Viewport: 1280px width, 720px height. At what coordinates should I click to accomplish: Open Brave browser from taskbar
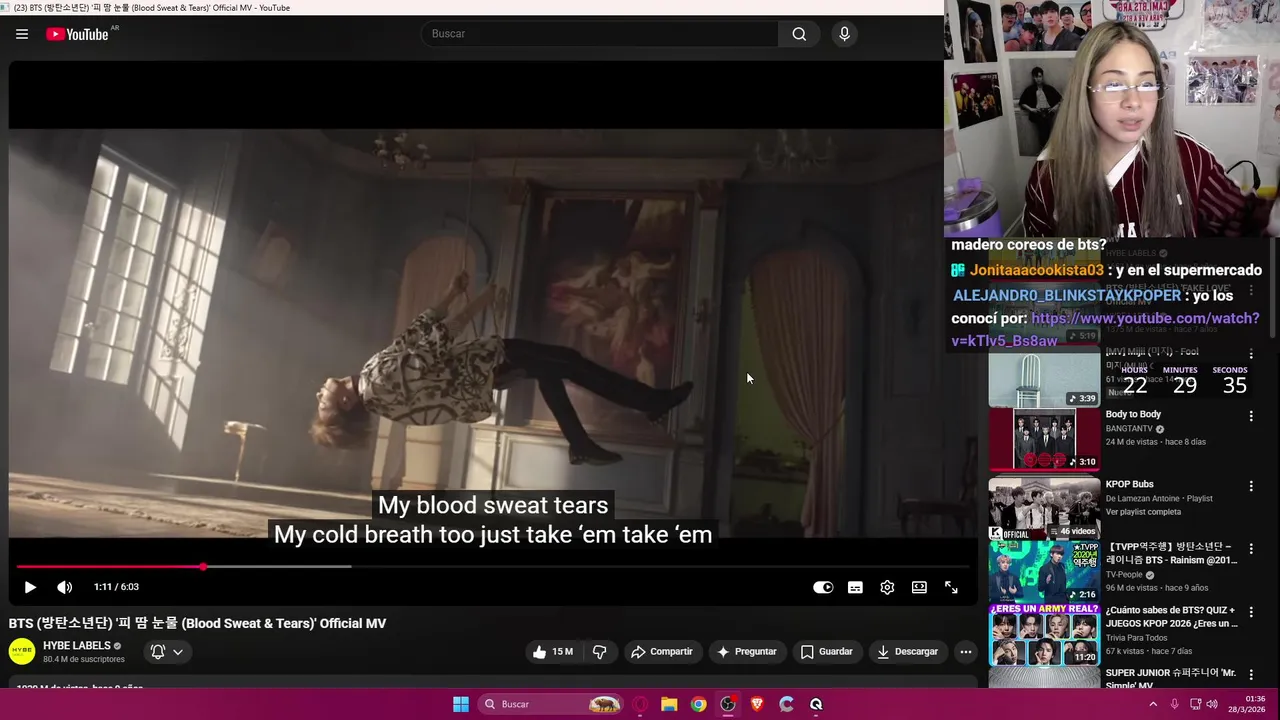(x=757, y=704)
